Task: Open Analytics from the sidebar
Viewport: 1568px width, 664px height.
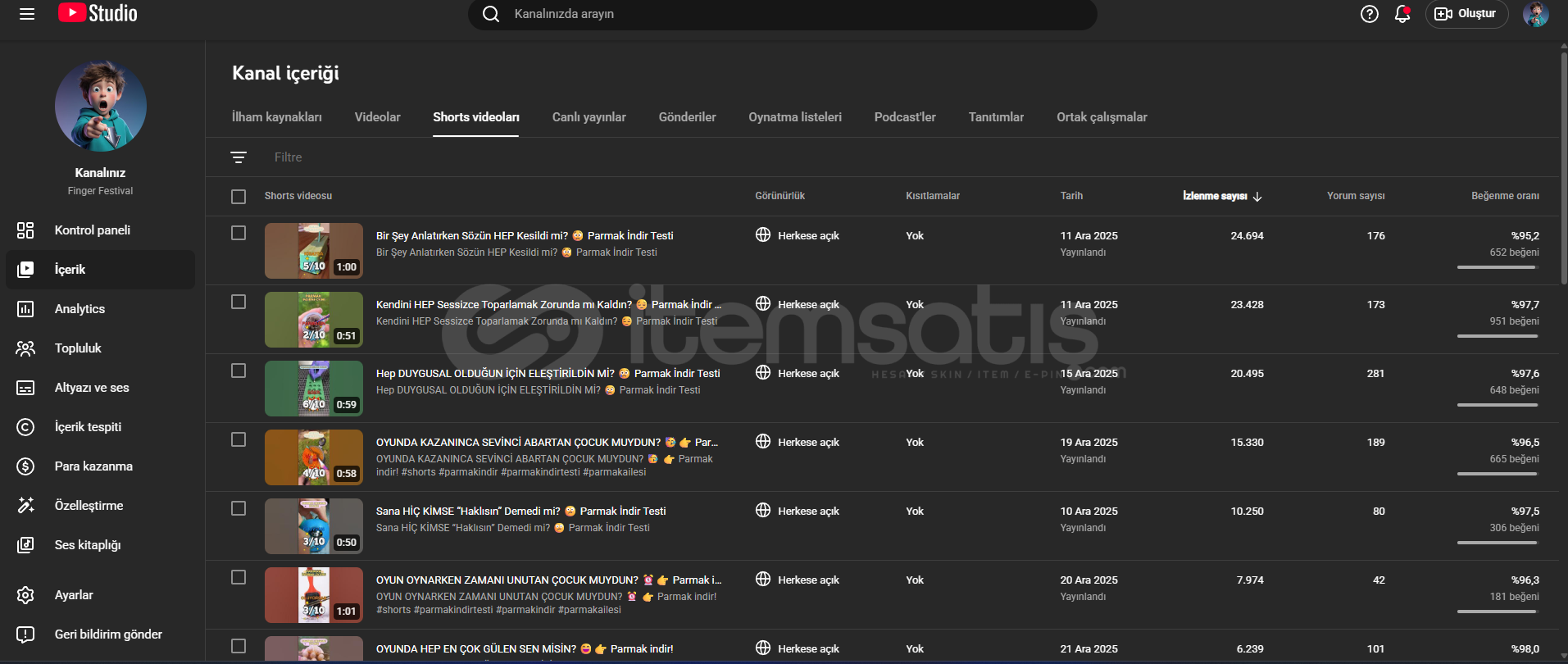Action: tap(80, 309)
